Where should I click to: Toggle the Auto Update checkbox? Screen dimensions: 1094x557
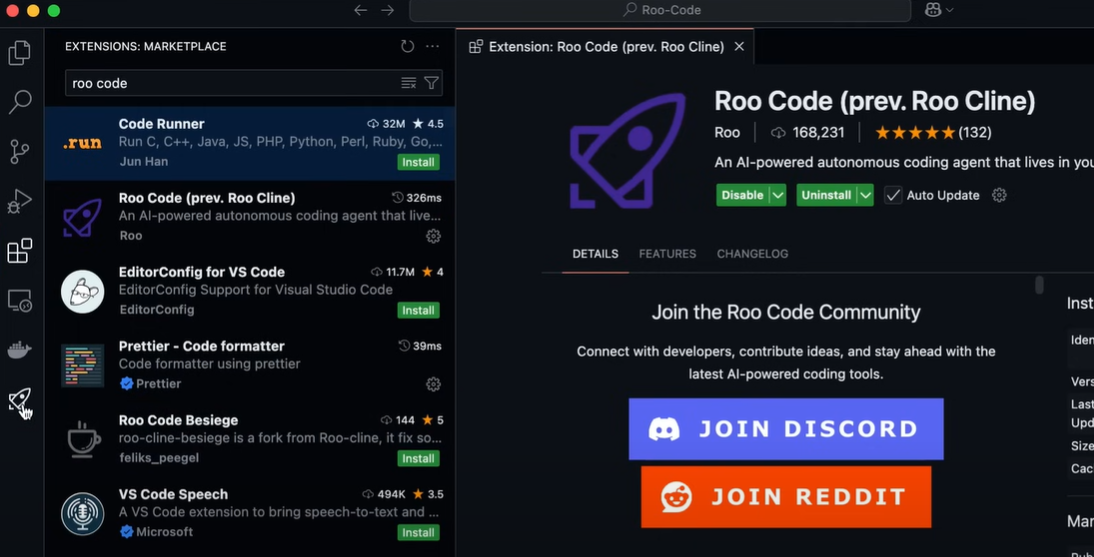[892, 195]
